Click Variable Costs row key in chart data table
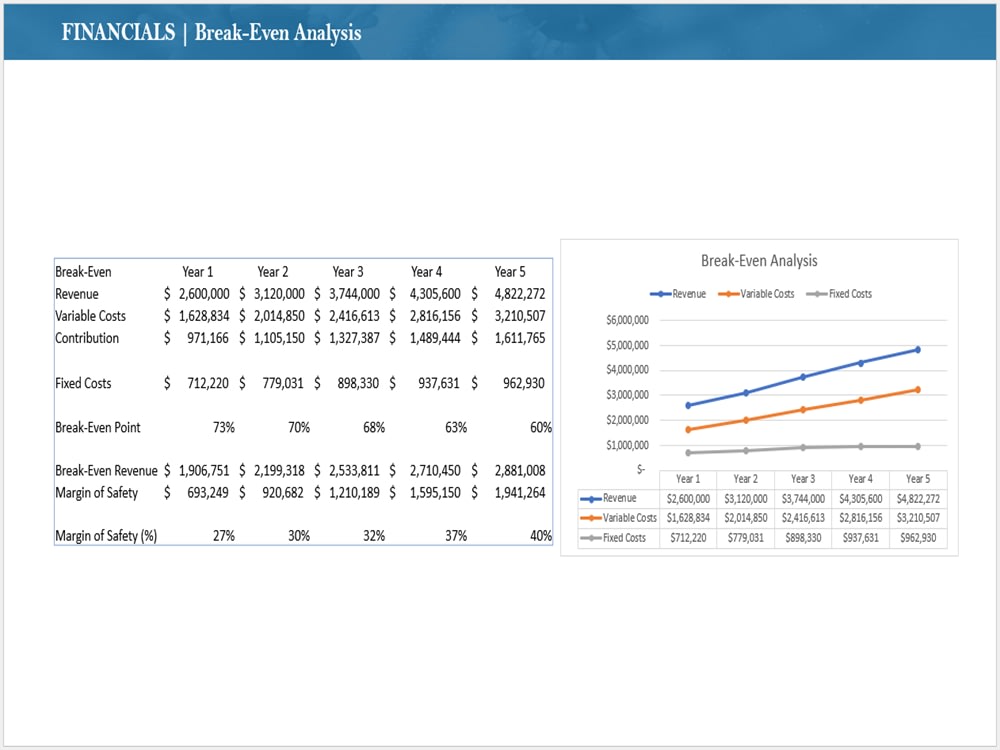This screenshot has height=750, width=1000. [x=619, y=518]
